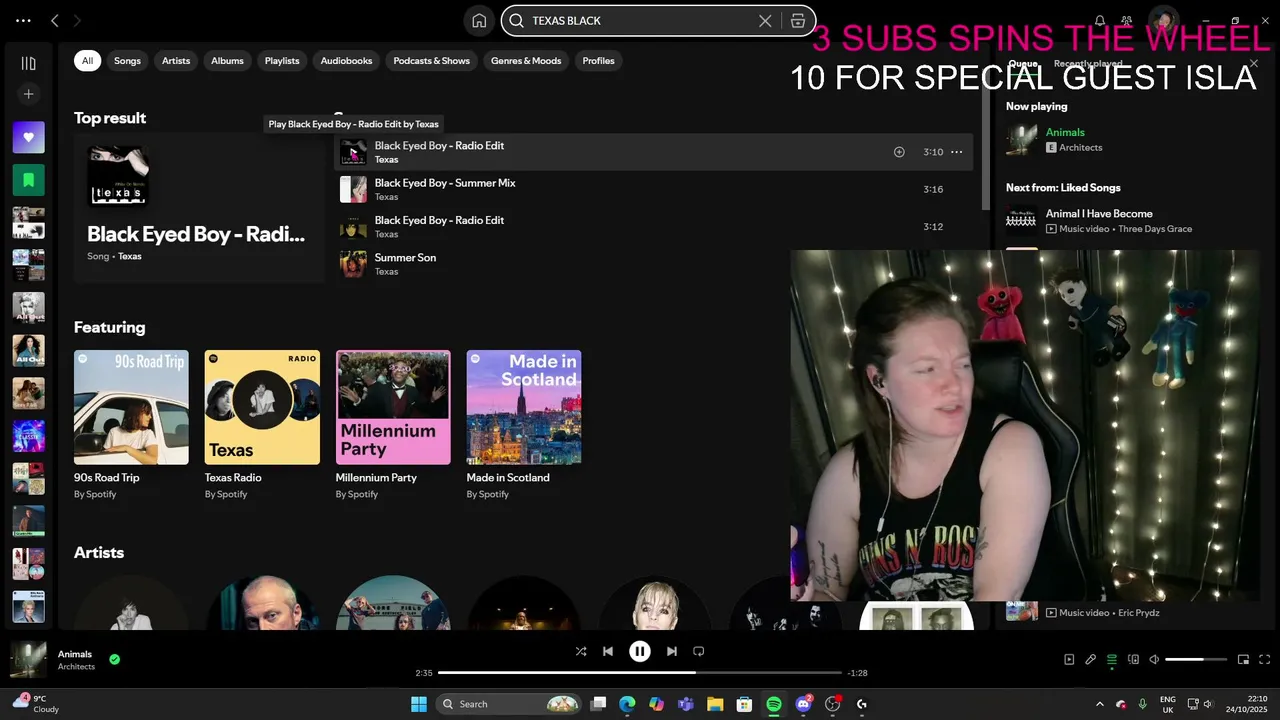The width and height of the screenshot is (1280, 720).
Task: Open File Explorer from taskbar
Action: point(715,704)
